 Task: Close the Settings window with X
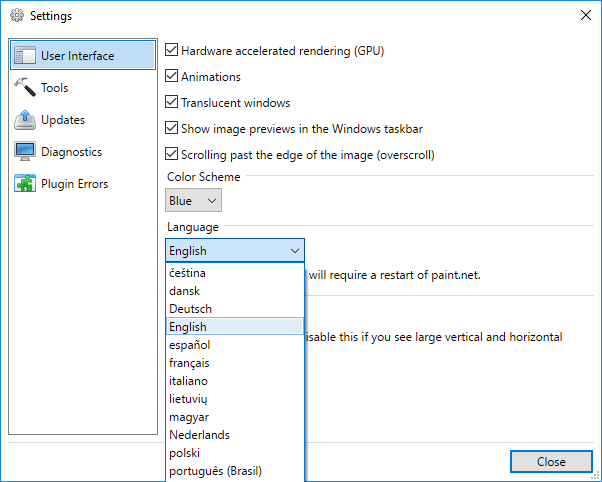585,15
